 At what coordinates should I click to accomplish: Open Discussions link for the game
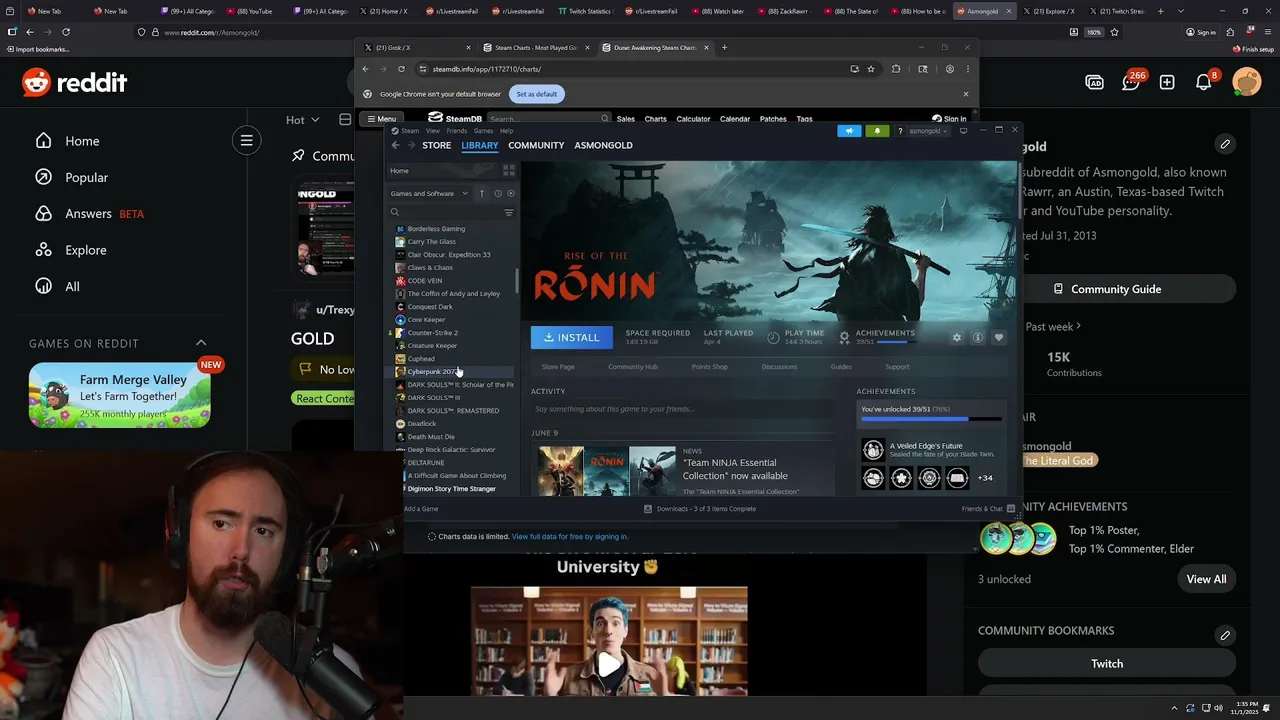pyautogui.click(x=779, y=367)
